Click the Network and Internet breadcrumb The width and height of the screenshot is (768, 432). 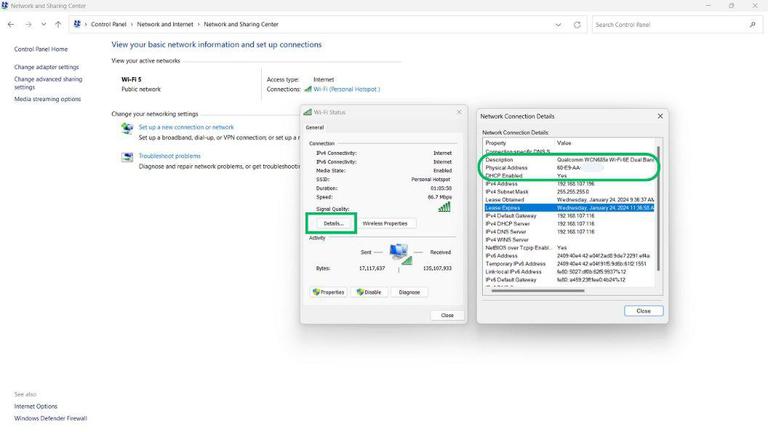[x=165, y=24]
